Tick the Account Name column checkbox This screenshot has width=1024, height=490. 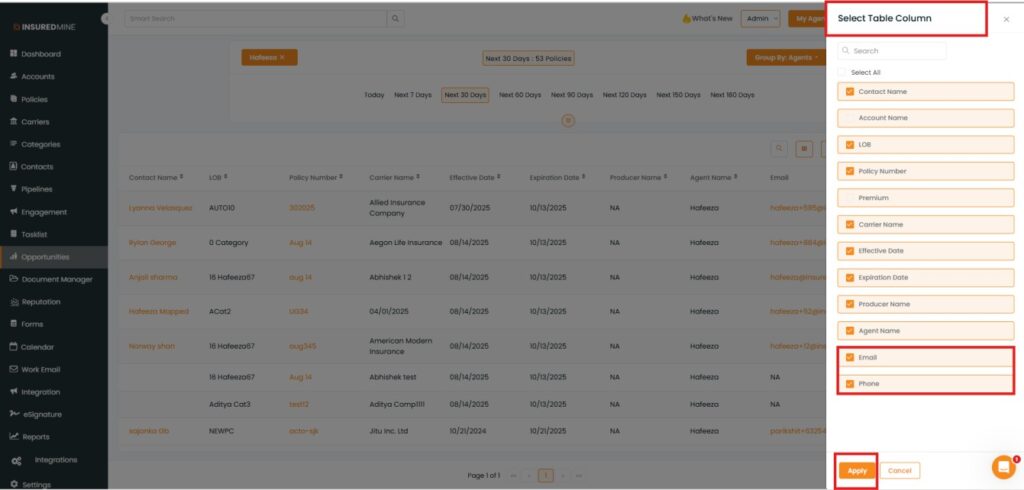tap(850, 118)
